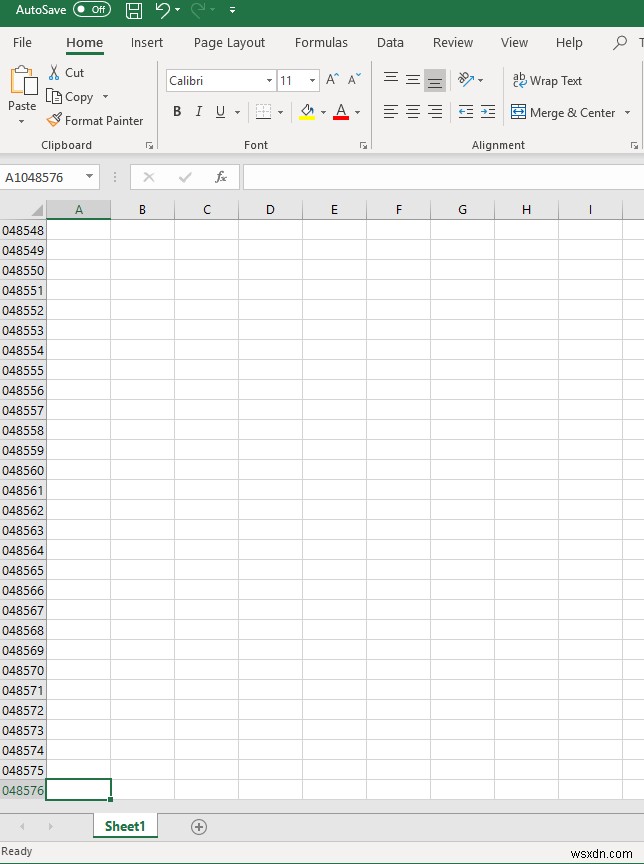
Task: Click Increase Indent icon
Action: [x=488, y=112]
